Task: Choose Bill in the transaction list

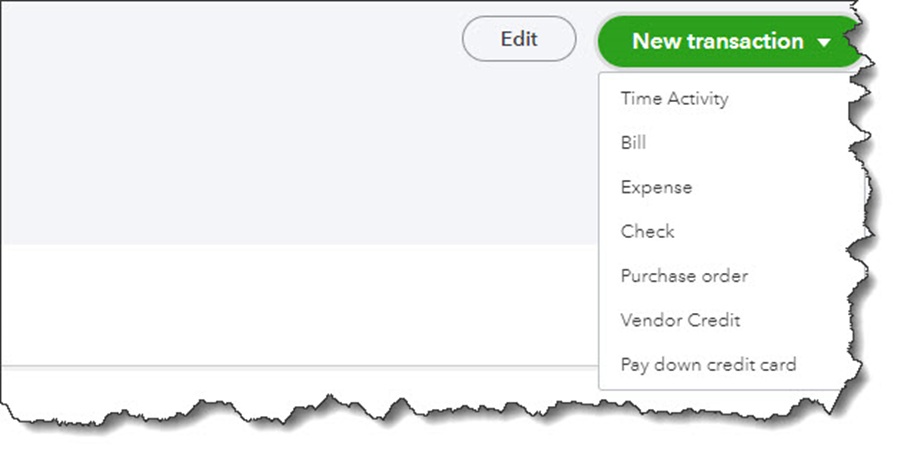Action: coord(633,143)
